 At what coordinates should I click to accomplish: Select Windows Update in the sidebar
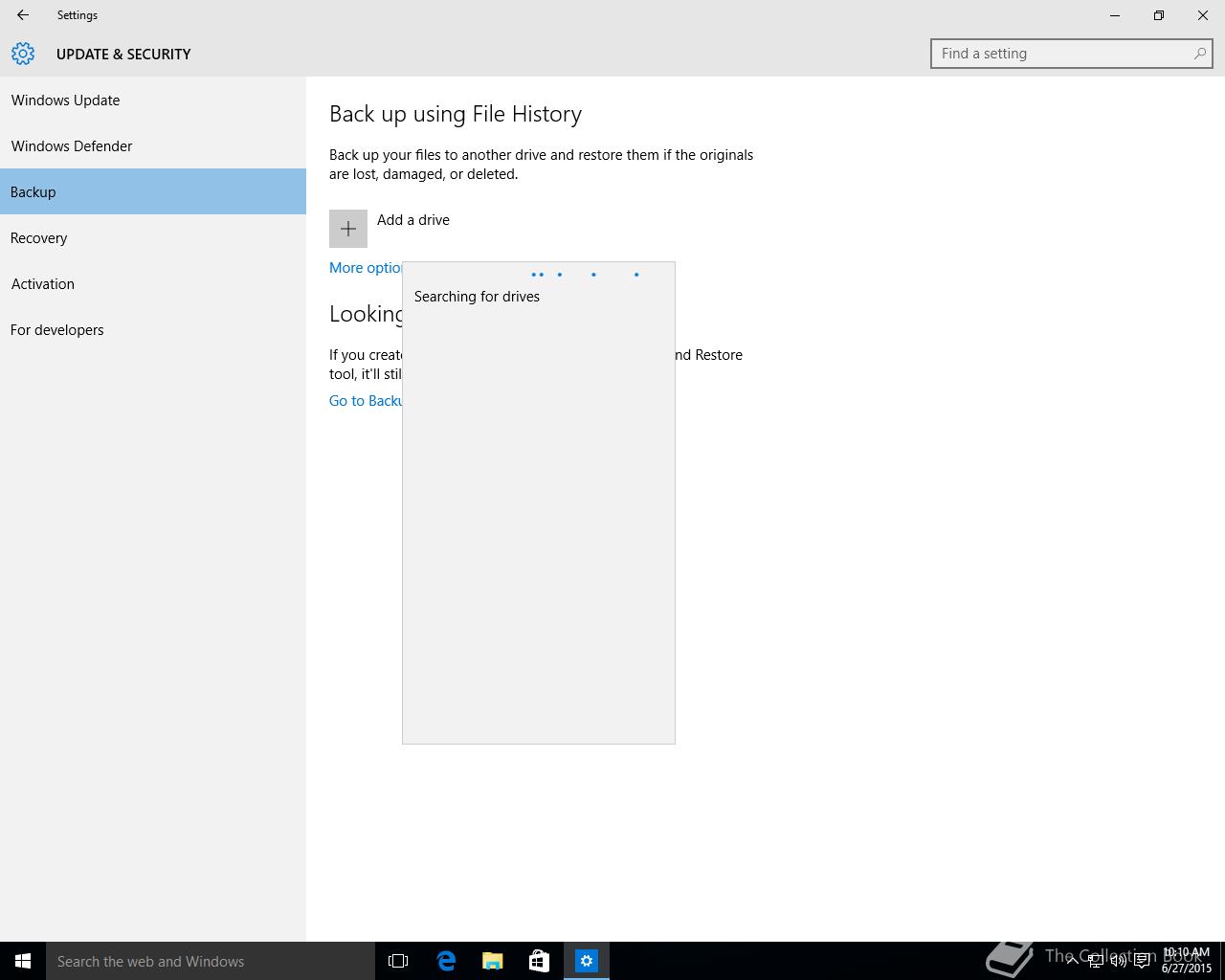tap(153, 100)
